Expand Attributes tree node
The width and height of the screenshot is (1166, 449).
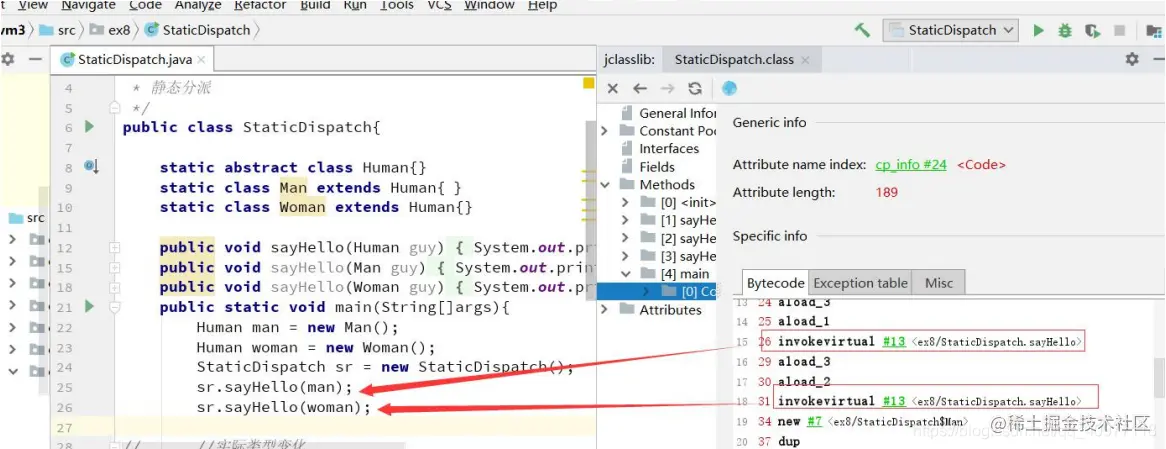[x=605, y=309]
